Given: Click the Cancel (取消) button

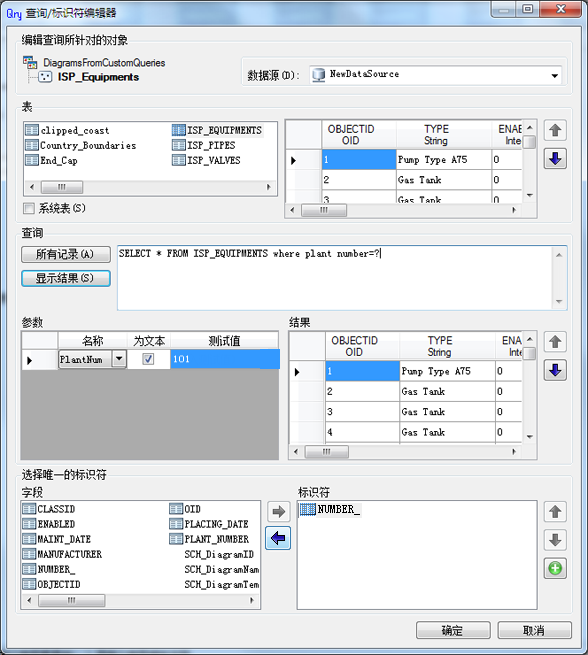Looking at the screenshot, I should pyautogui.click(x=535, y=630).
